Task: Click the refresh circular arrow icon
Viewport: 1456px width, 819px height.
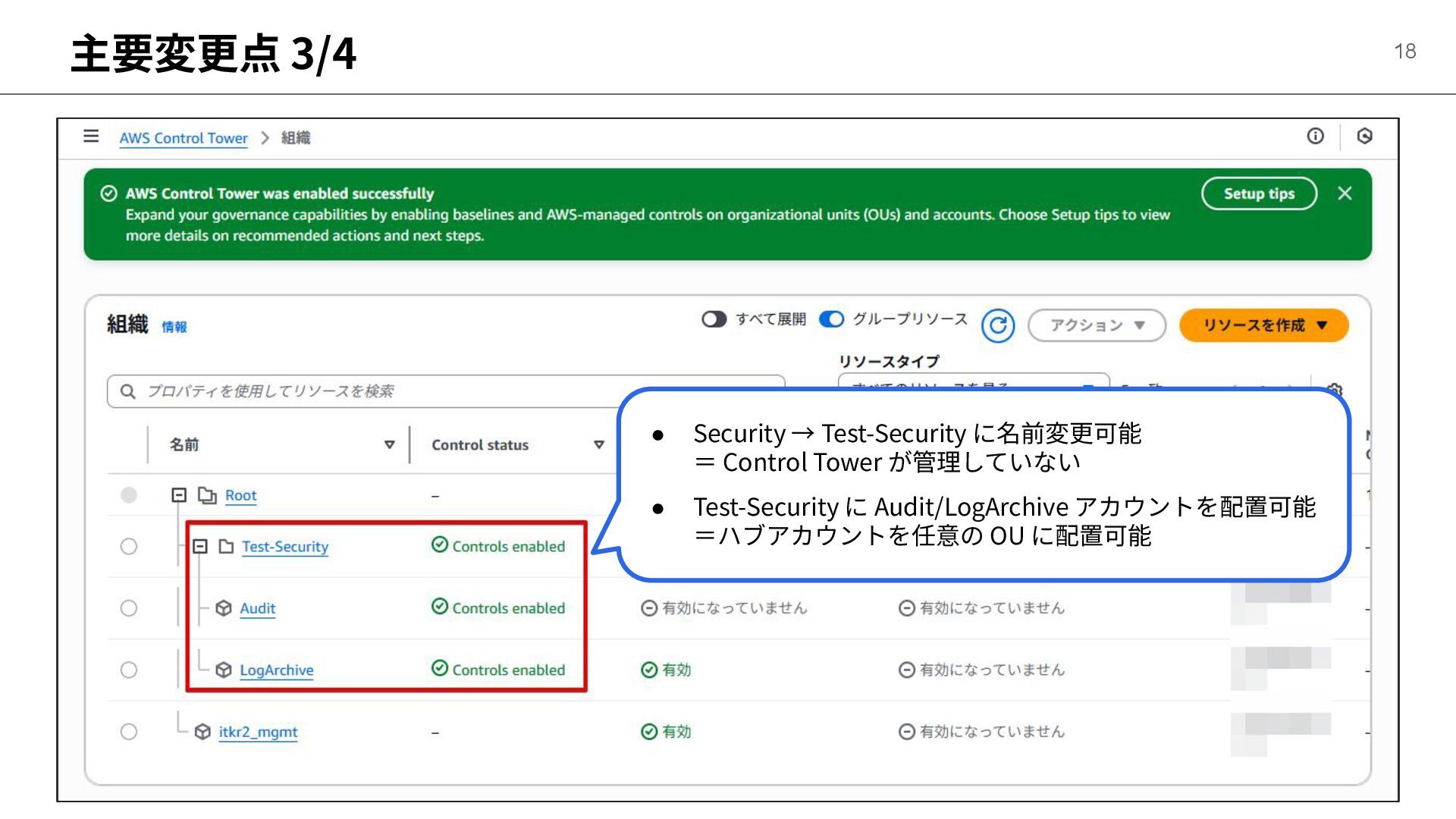Action: [998, 325]
